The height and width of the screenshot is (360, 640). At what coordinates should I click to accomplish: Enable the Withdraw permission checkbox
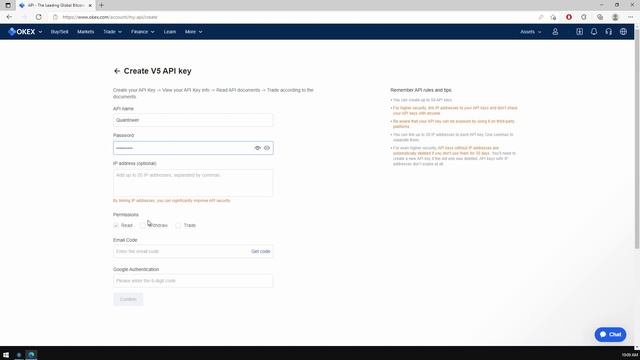tap(142, 225)
